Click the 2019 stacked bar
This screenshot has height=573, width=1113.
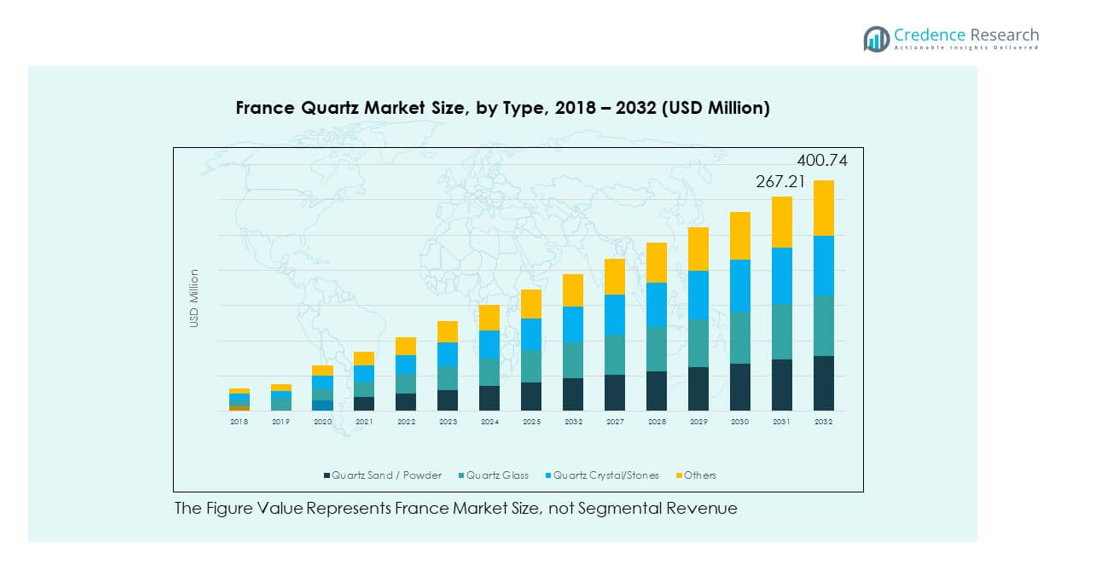[281, 398]
